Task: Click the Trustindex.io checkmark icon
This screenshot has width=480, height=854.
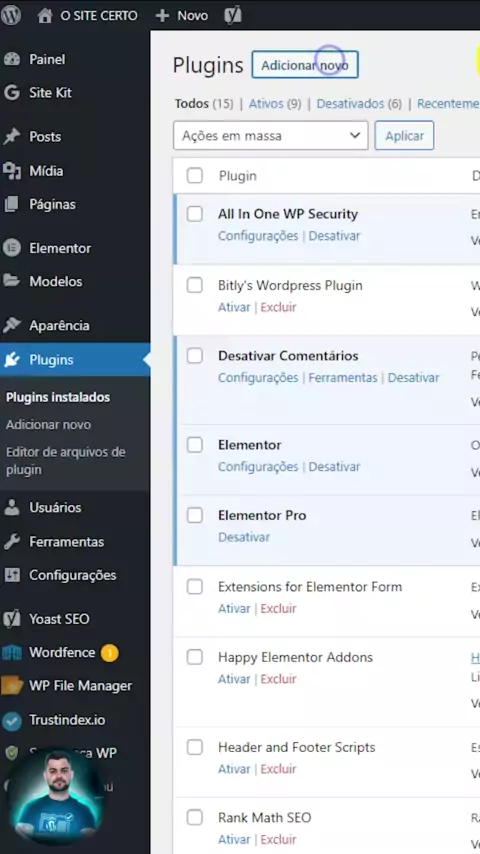Action: click(x=11, y=721)
